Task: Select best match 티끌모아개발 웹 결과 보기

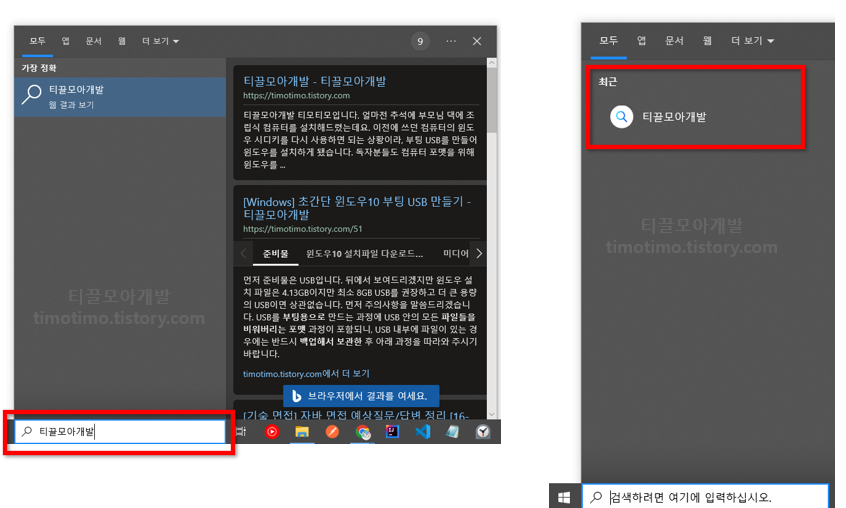Action: tap(120, 97)
